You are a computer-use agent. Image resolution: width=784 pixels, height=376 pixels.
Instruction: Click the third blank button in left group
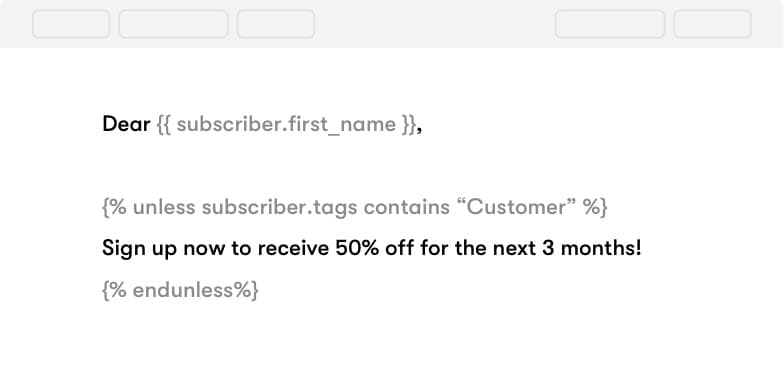coord(276,24)
